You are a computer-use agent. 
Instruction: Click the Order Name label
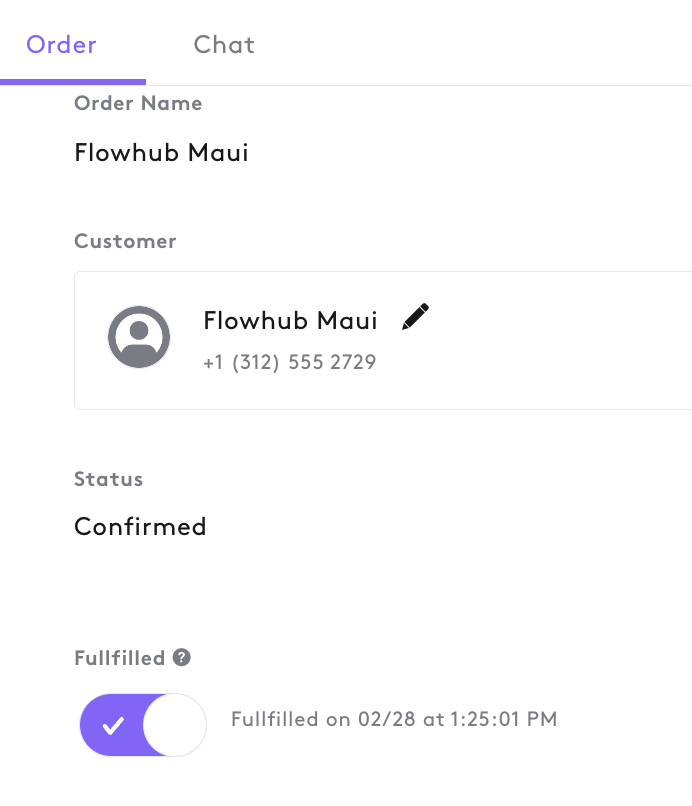pos(138,103)
